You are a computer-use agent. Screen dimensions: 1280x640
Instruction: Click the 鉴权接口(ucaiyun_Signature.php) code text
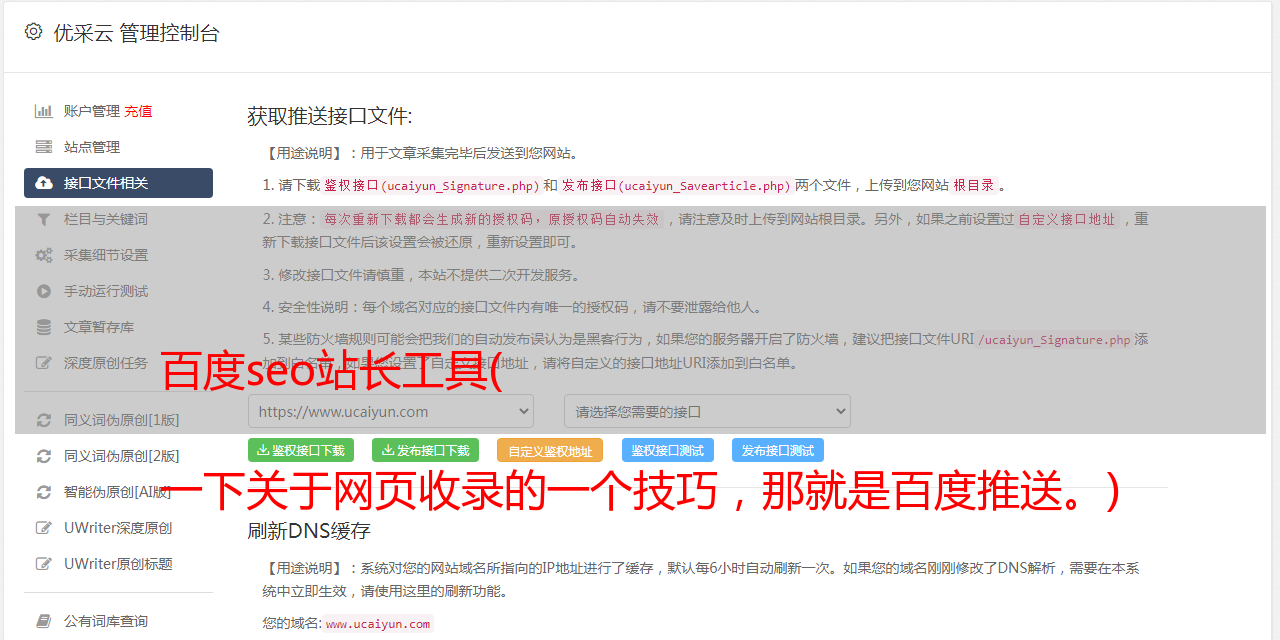(431, 185)
